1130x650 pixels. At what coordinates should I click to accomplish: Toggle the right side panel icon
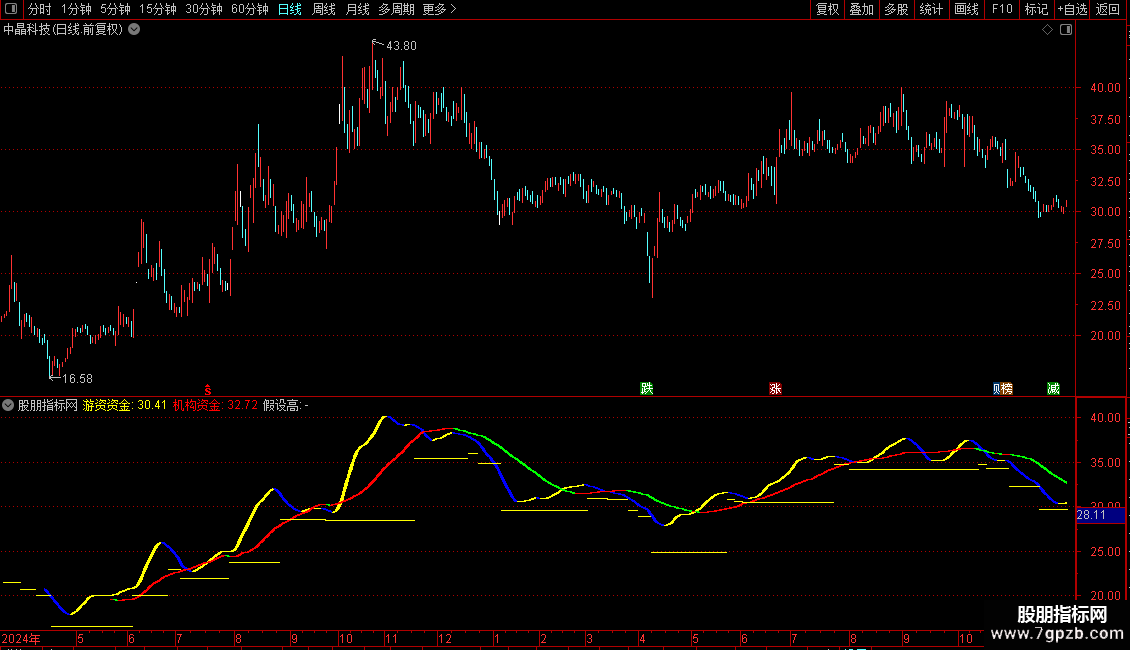point(1066,30)
